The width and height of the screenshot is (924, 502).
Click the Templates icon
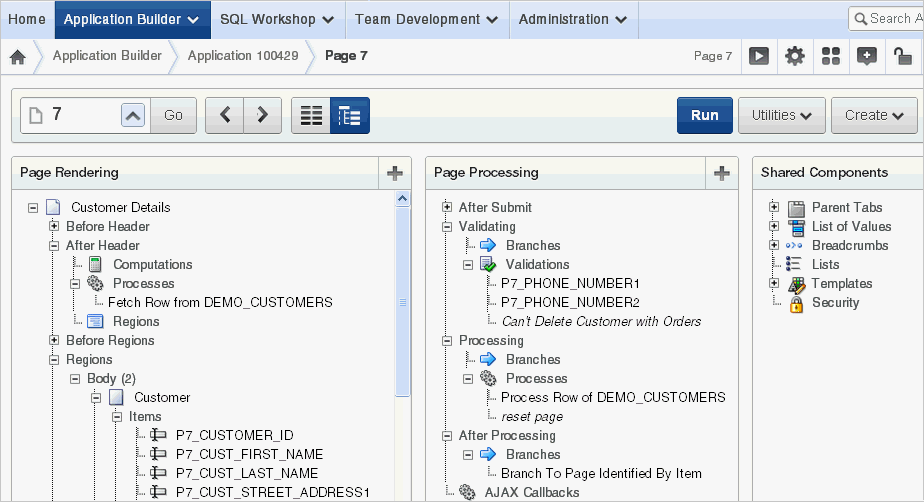point(796,284)
